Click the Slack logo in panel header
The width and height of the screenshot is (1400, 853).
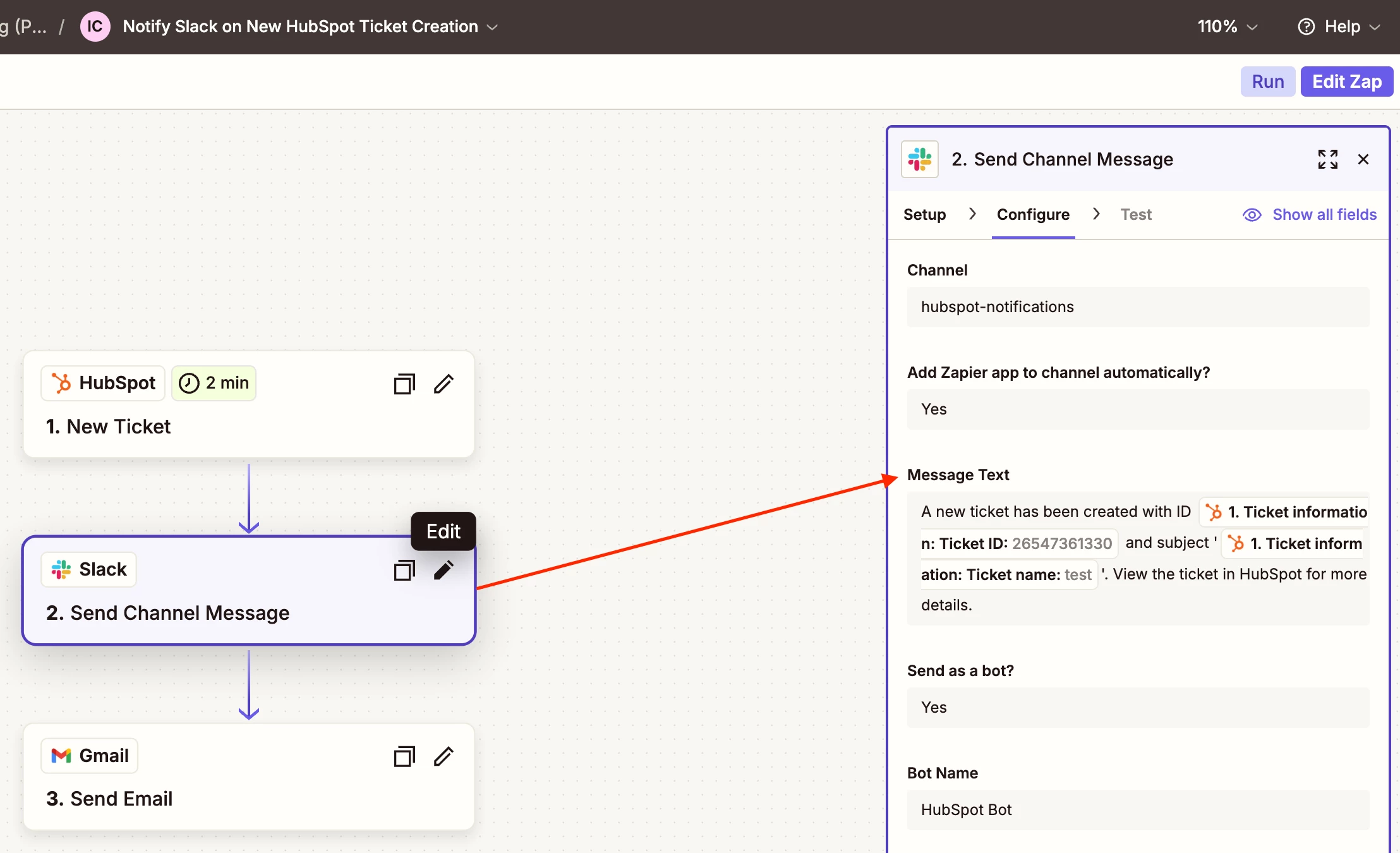point(919,159)
